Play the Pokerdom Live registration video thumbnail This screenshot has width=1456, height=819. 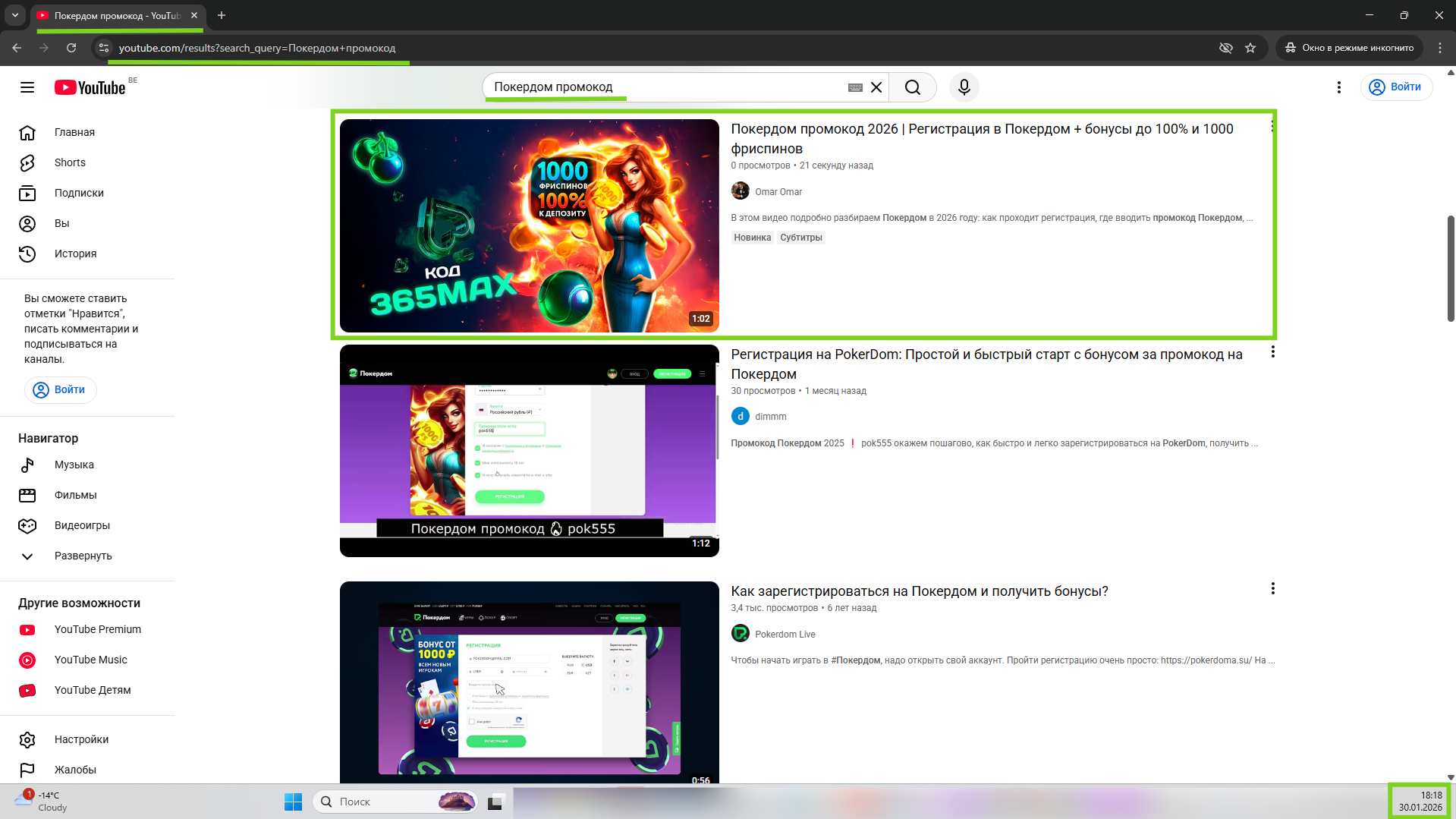pyautogui.click(x=529, y=682)
